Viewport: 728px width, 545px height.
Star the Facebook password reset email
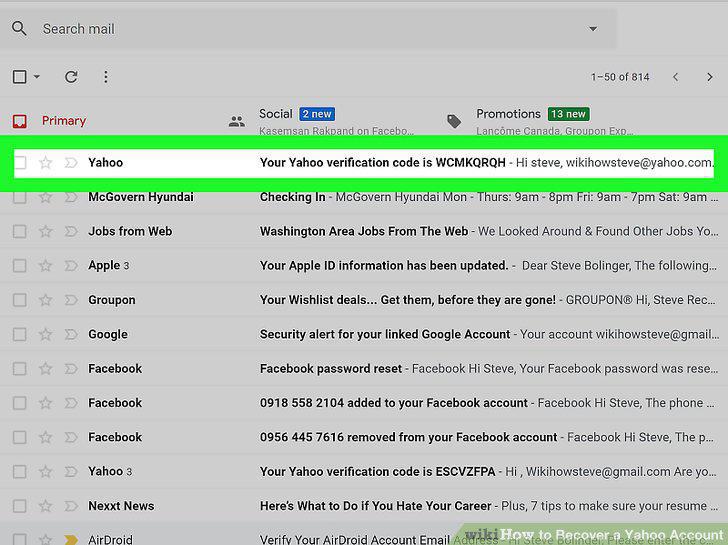45,369
